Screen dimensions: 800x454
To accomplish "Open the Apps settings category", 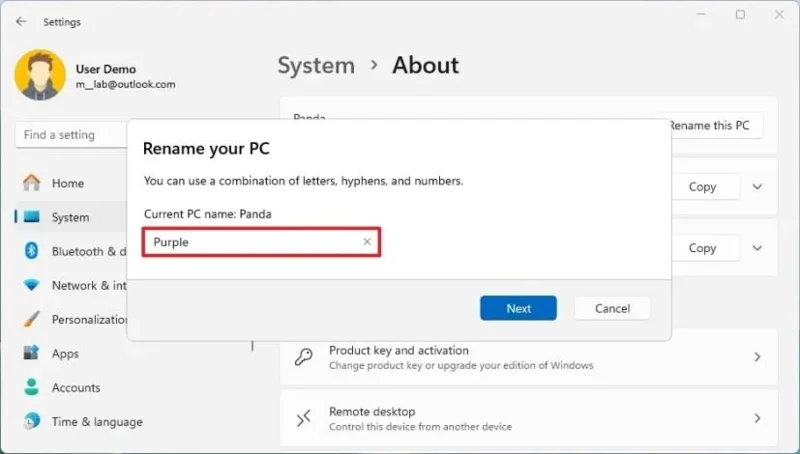I will [65, 354].
